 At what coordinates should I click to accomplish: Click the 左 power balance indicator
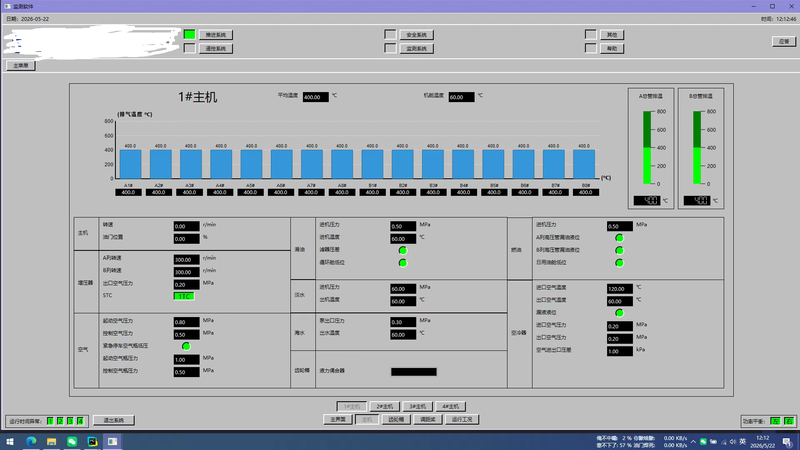coord(776,421)
